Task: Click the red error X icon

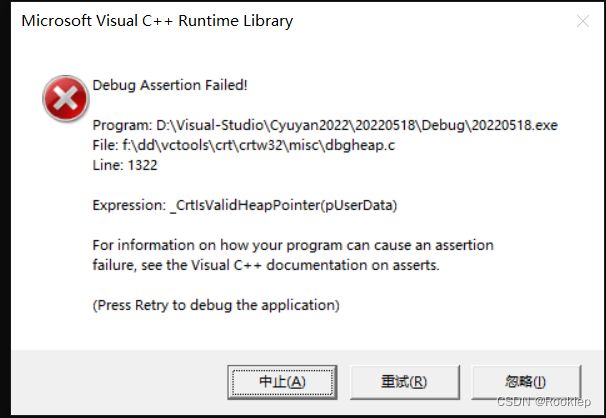Action: tap(66, 99)
